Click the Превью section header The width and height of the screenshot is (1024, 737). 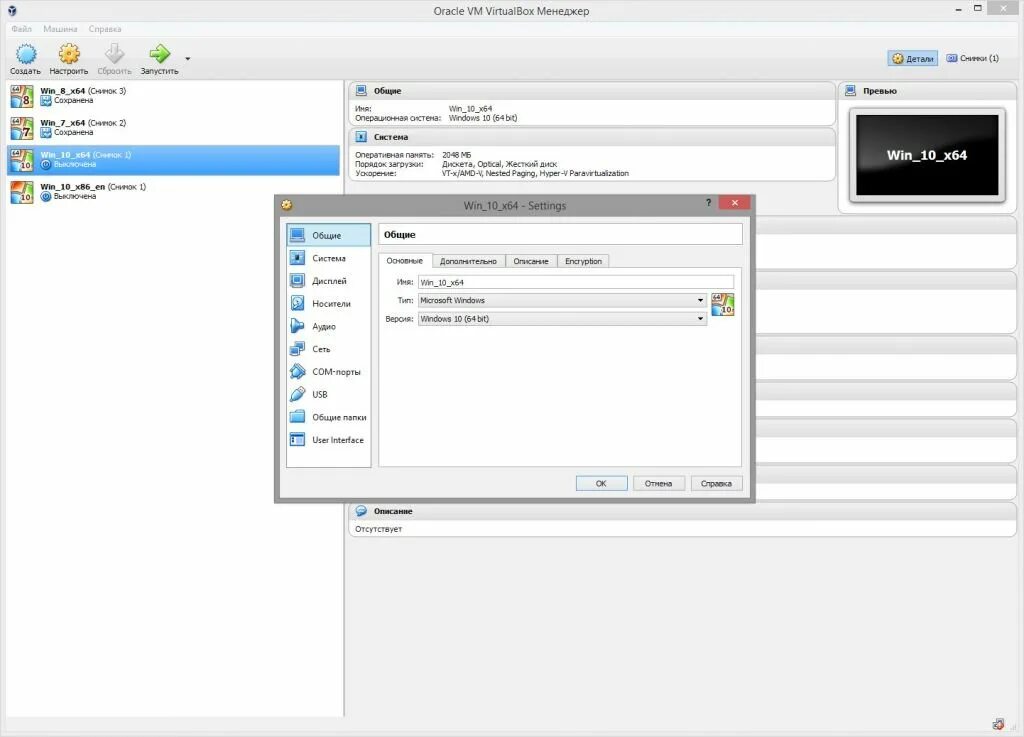[927, 91]
